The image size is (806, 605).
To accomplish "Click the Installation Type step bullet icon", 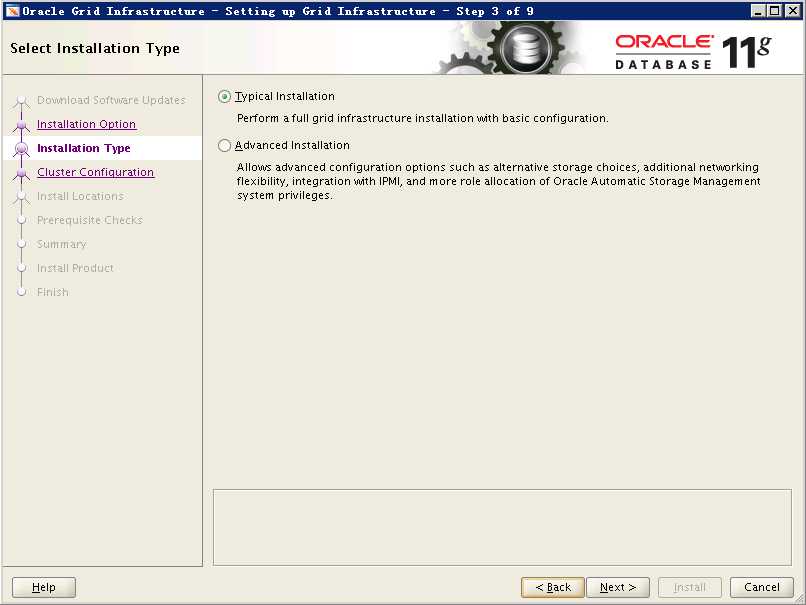I will click(22, 149).
